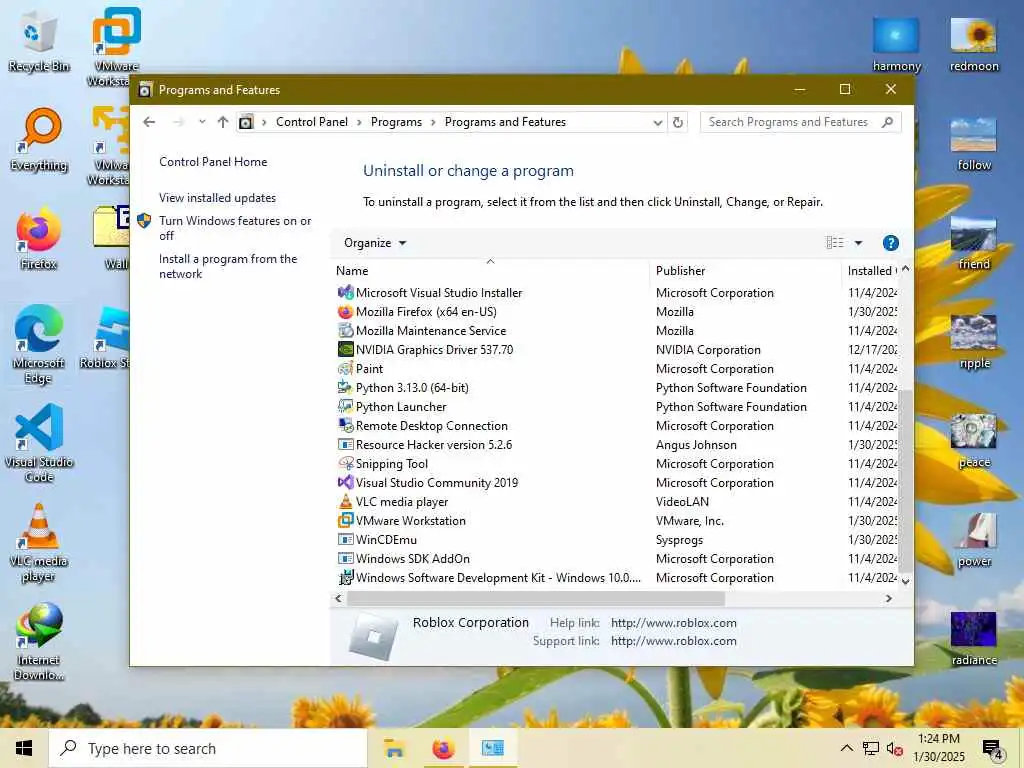Click the Angus Johnson publisher cell
Viewport: 1024px width, 768px height.
click(x=696, y=445)
